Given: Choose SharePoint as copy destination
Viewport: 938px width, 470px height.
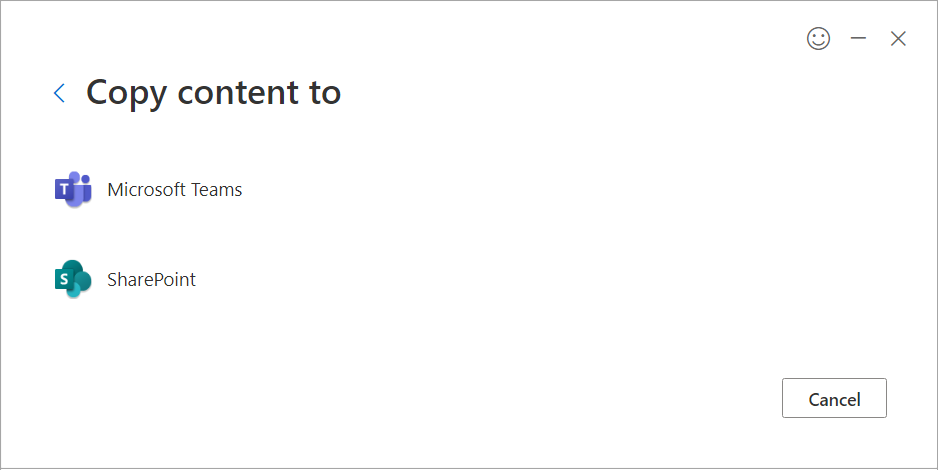Looking at the screenshot, I should (151, 279).
